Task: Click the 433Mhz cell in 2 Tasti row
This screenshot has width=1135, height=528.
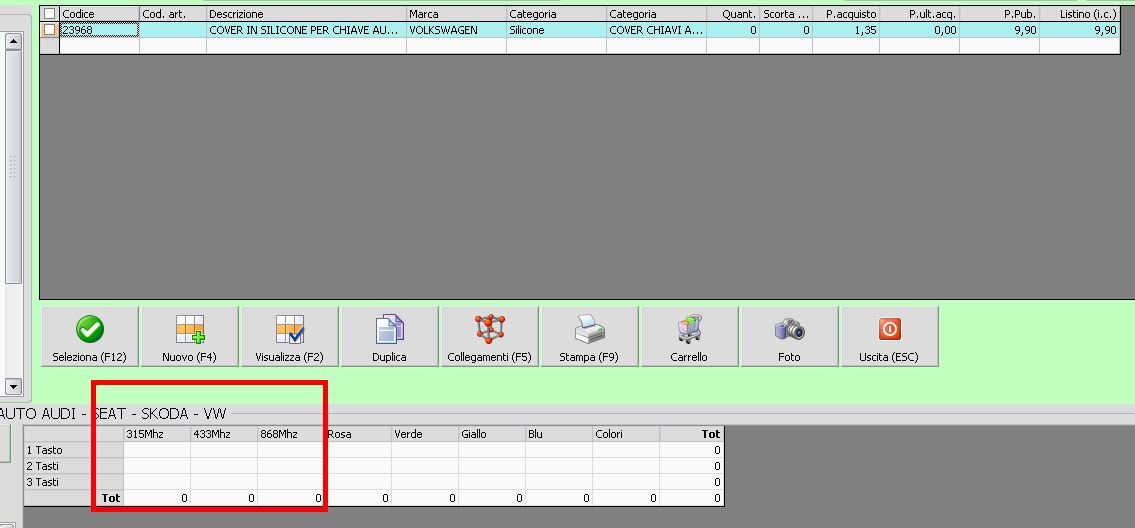Action: click(224, 466)
